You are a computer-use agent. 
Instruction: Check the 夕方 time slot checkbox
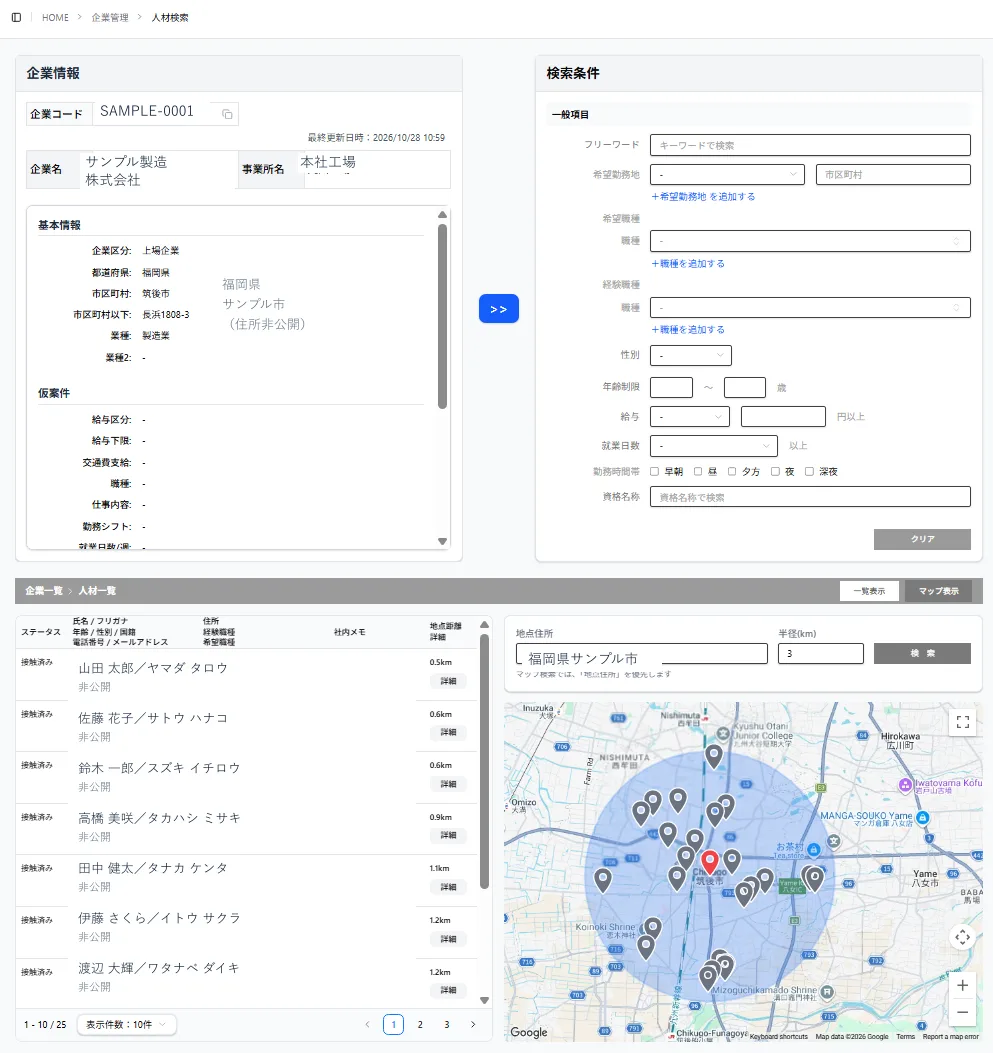coord(732,471)
